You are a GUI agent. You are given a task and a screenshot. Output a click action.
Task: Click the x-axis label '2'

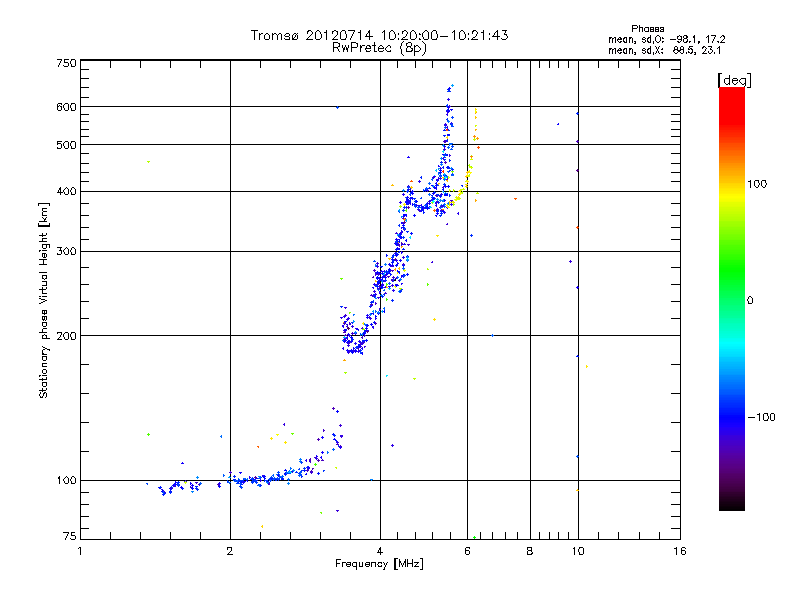tap(230, 551)
